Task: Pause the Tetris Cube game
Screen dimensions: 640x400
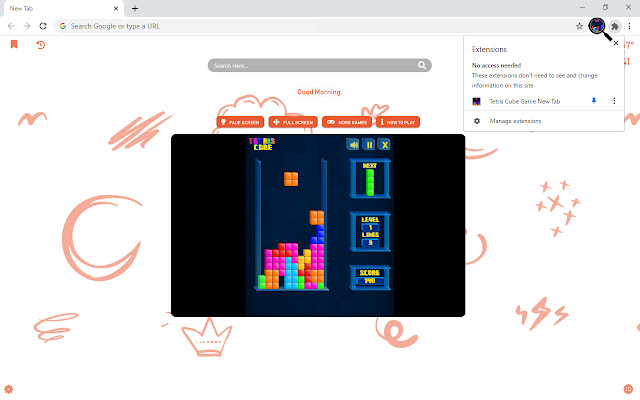Action: 369,144
